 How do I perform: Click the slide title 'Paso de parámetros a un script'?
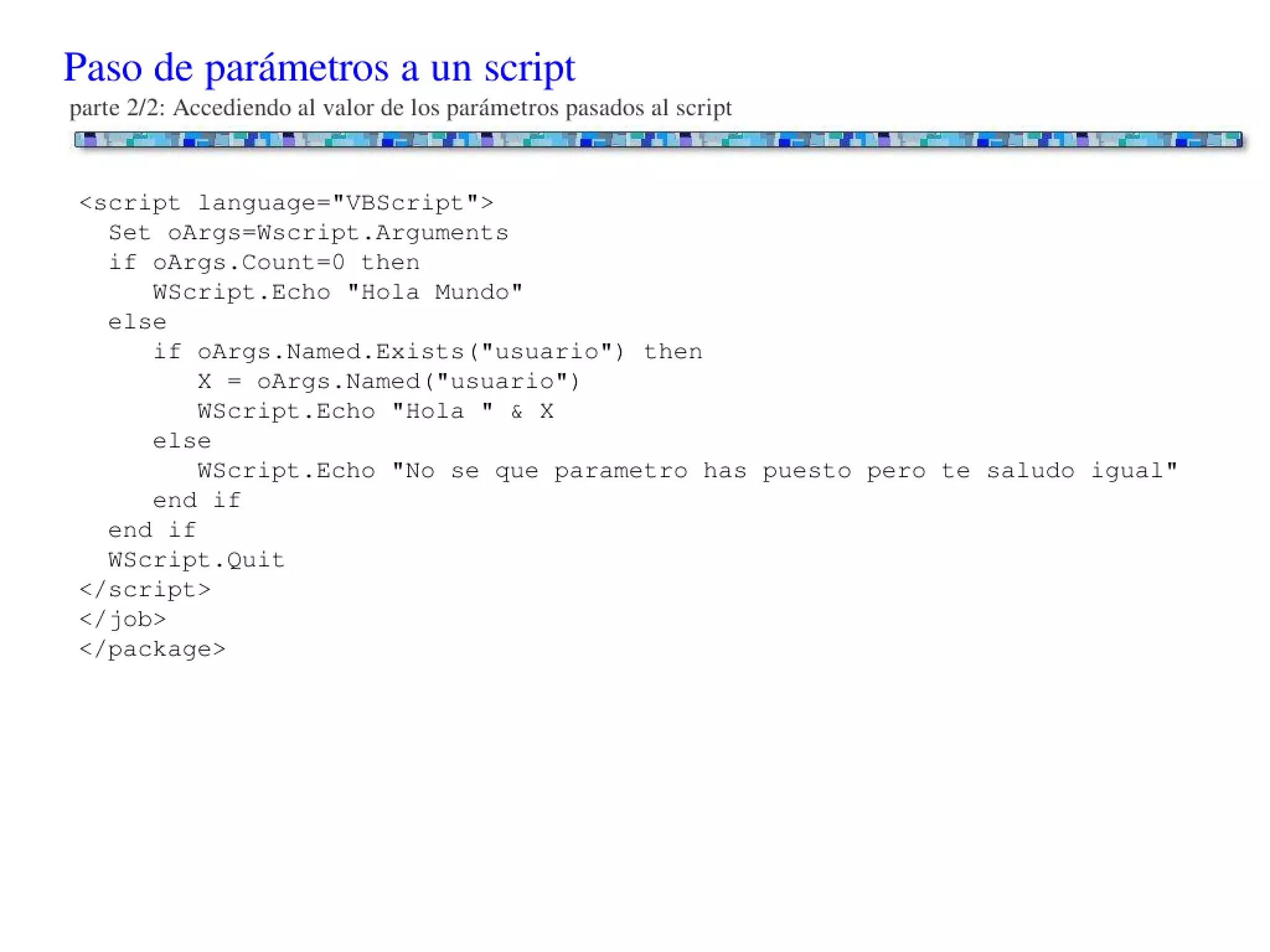[319, 68]
